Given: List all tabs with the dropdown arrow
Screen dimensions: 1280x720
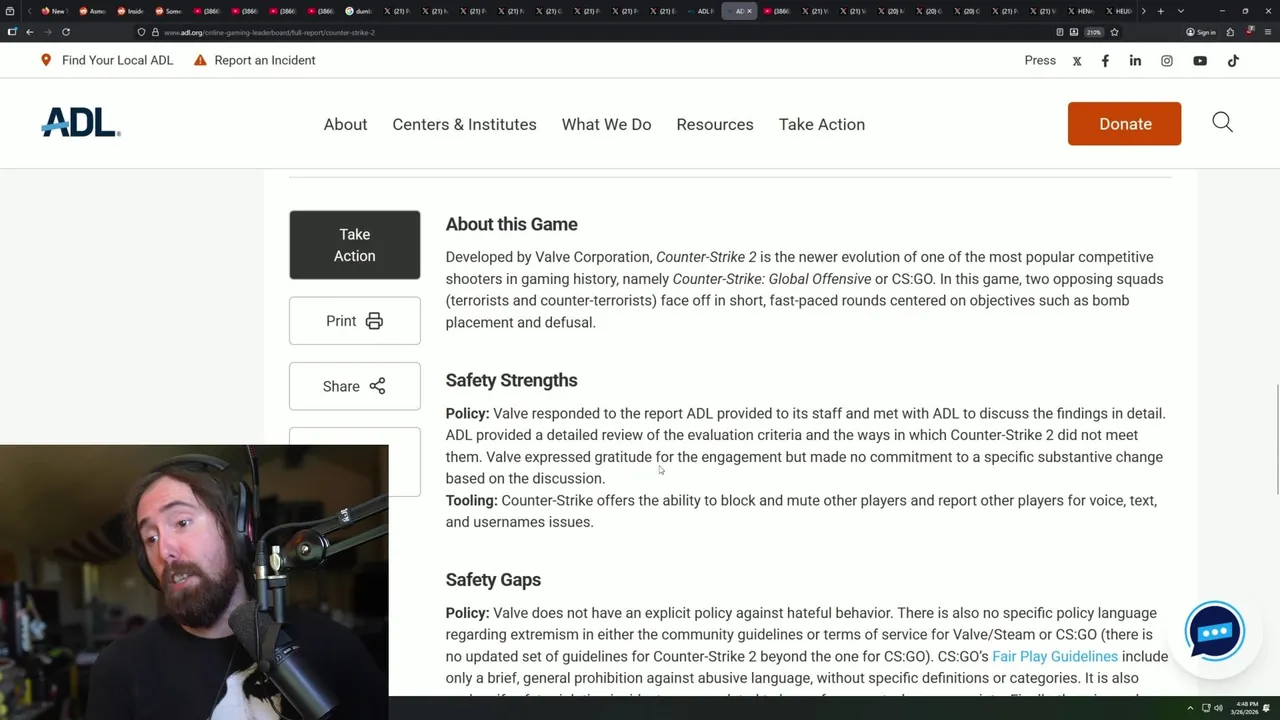Looking at the screenshot, I should pos(1181,11).
